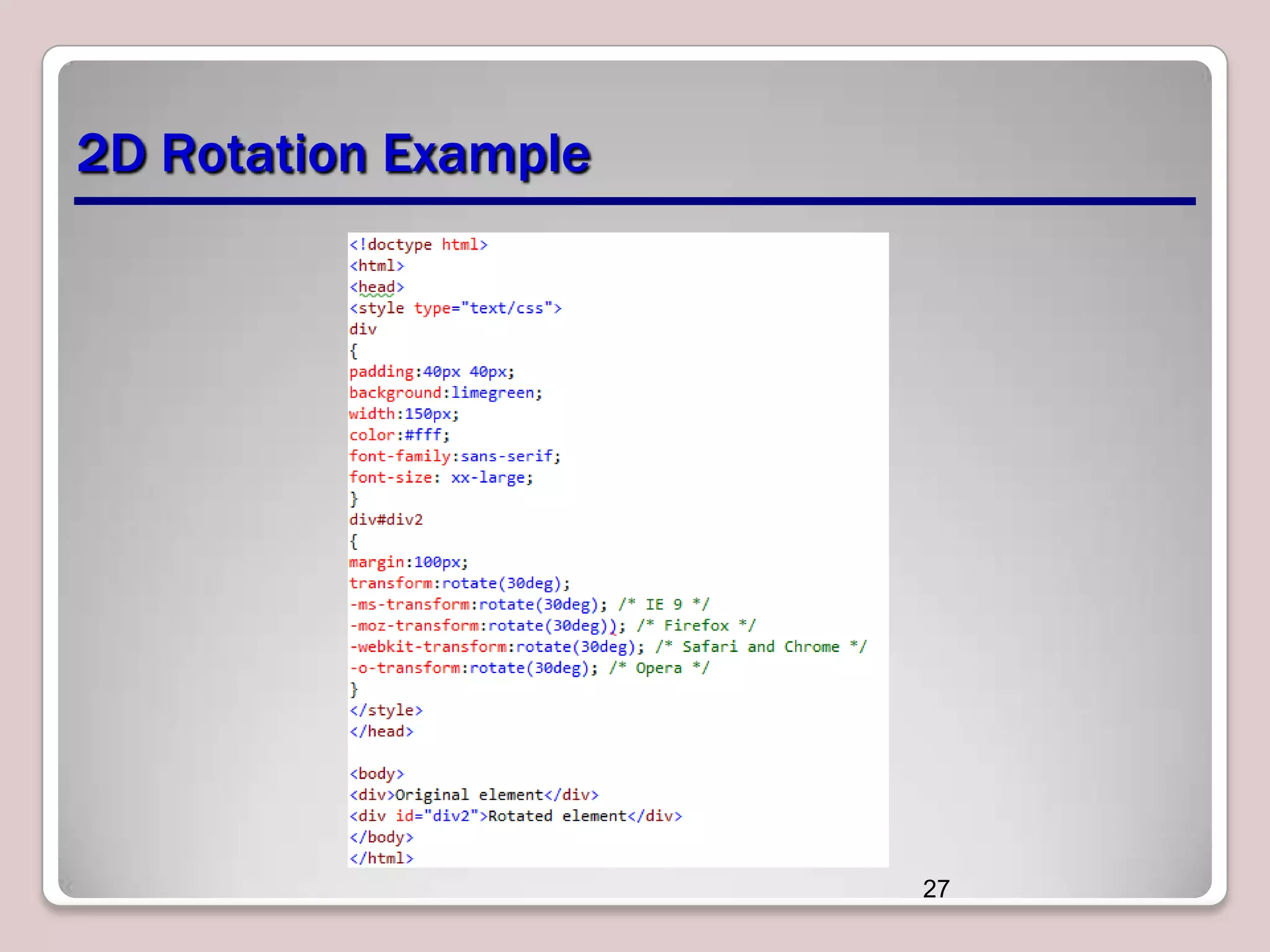This screenshot has height=952, width=1270.
Task: Click the '2D Rotation Example' slide title
Action: [x=334, y=154]
